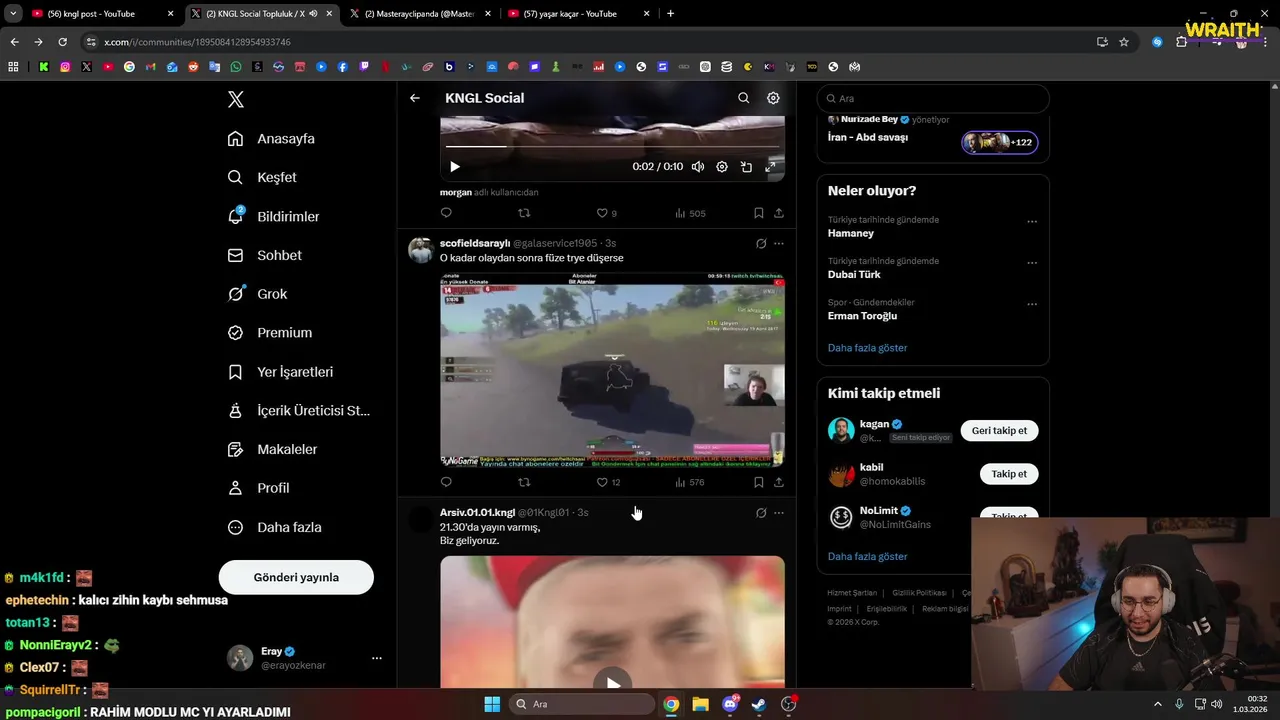This screenshot has height=720, width=1280.
Task: View analytics showing 576 views
Action: 690,482
